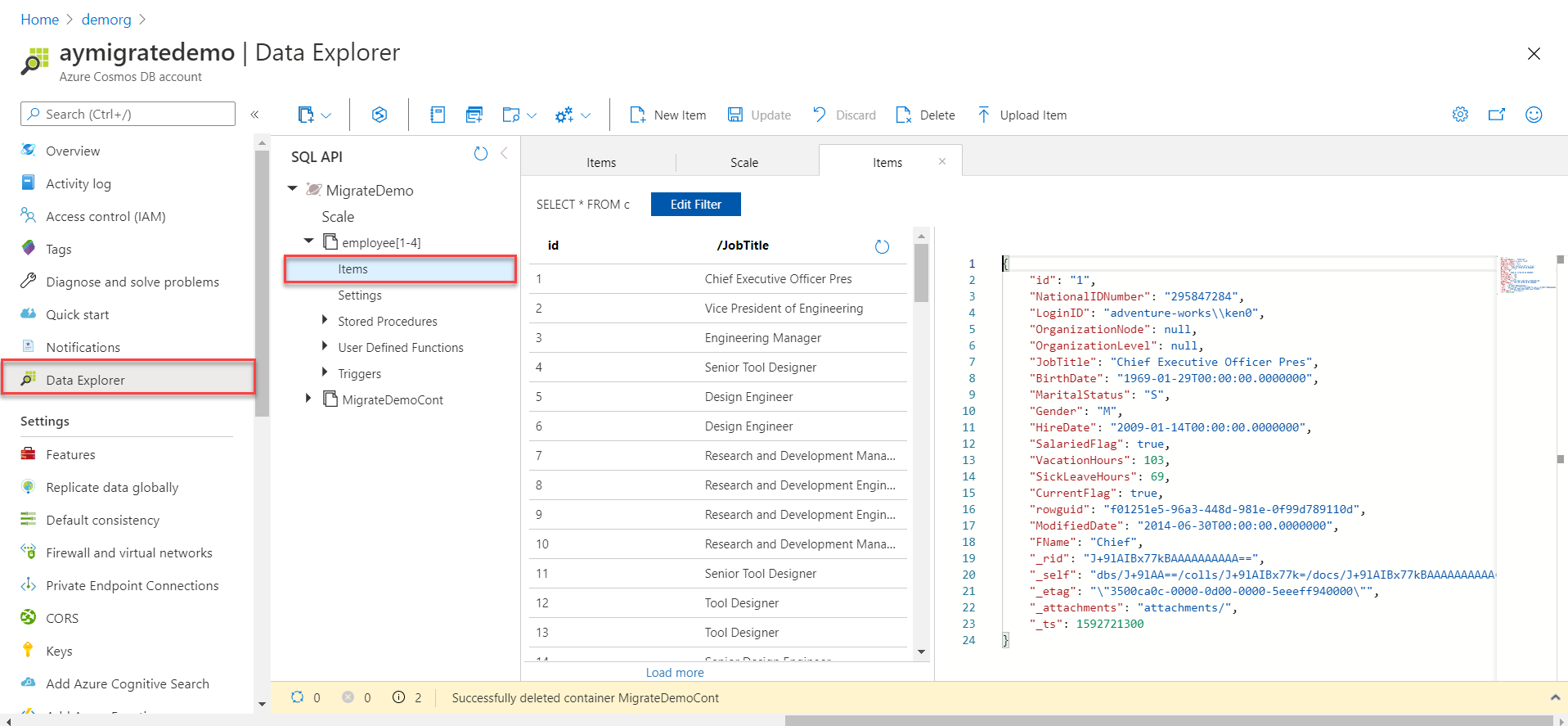Switch to the Scale tab
Image resolution: width=1568 pixels, height=726 pixels.
(x=744, y=163)
